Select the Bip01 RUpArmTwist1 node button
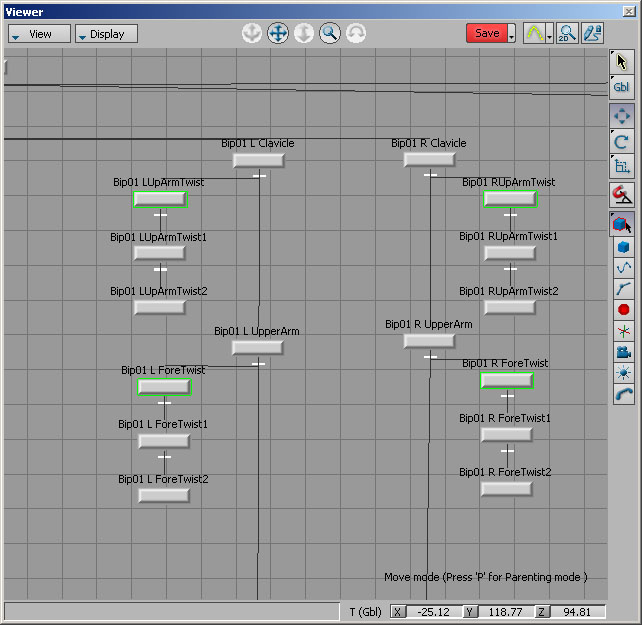642x625 pixels. point(509,253)
